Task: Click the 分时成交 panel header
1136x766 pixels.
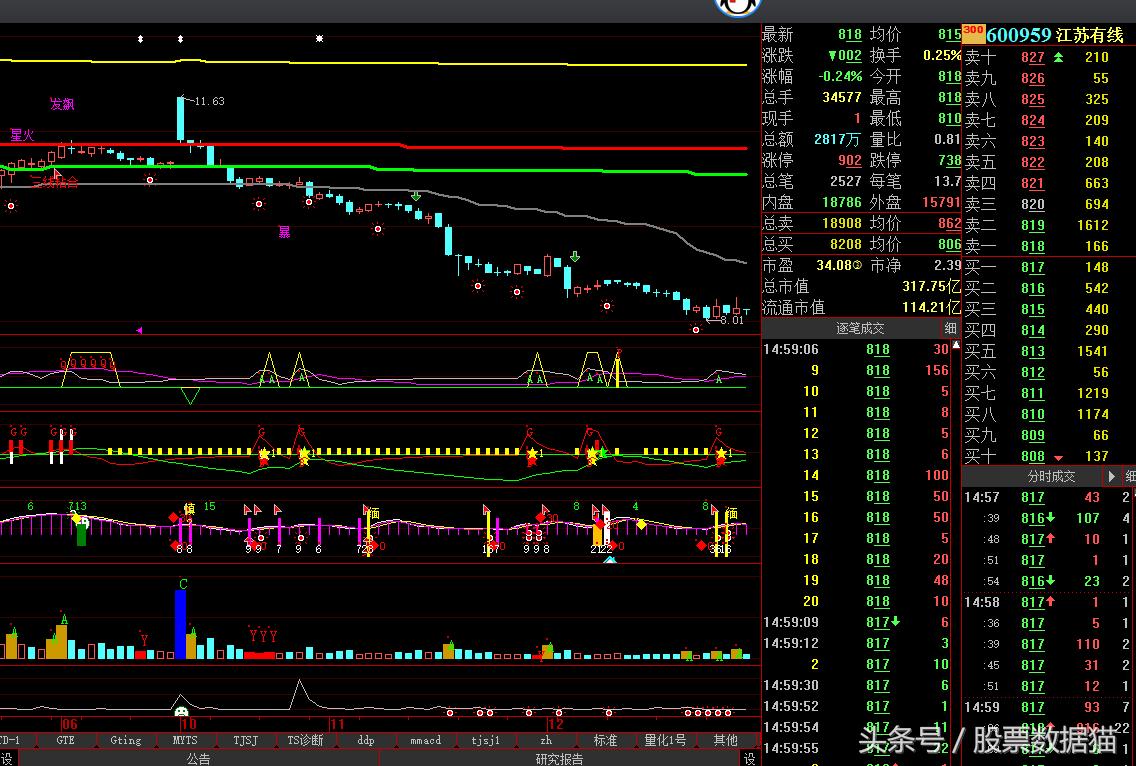Action: coord(1051,476)
